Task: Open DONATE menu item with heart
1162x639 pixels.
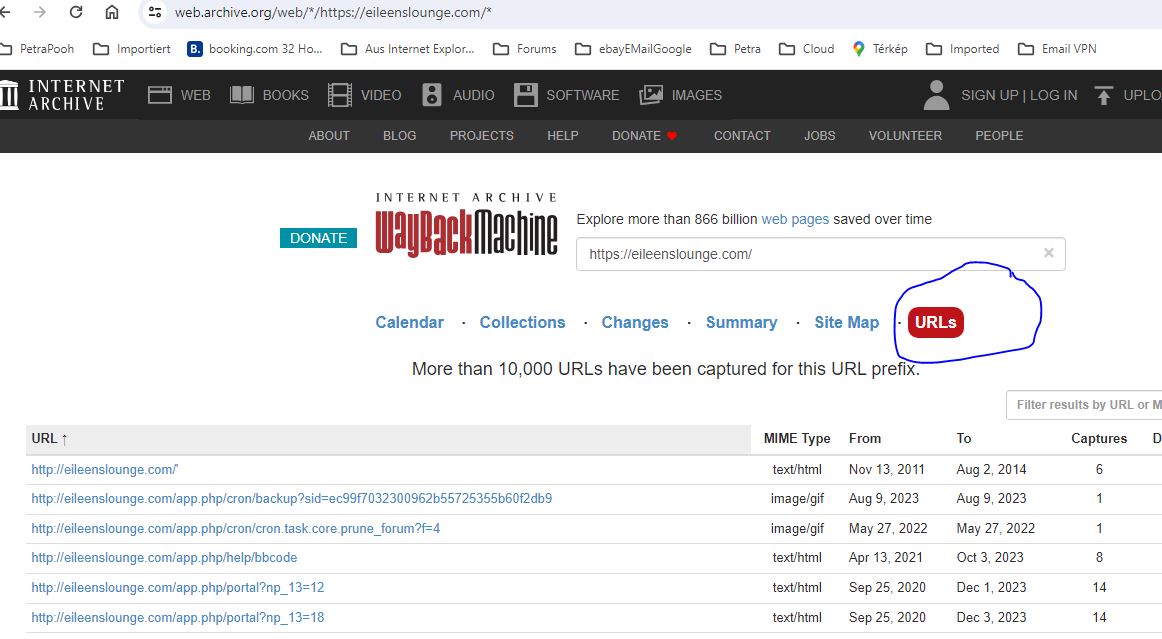Action: pos(645,136)
